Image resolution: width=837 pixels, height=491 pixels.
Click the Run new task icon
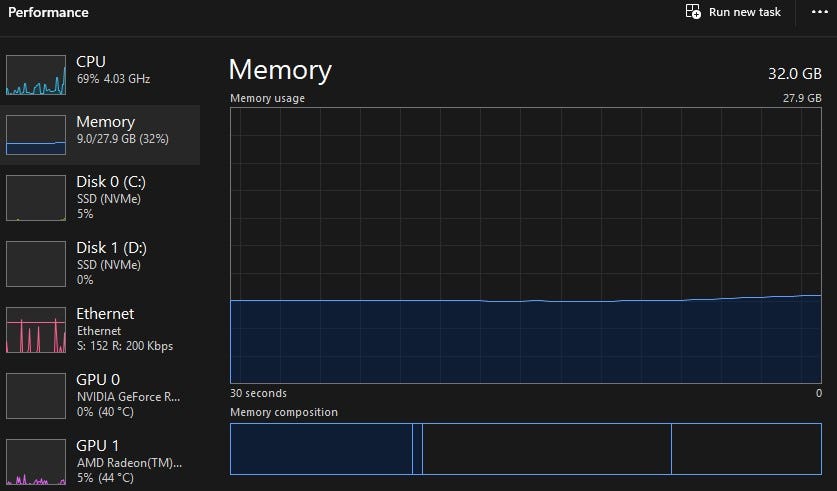click(x=693, y=12)
